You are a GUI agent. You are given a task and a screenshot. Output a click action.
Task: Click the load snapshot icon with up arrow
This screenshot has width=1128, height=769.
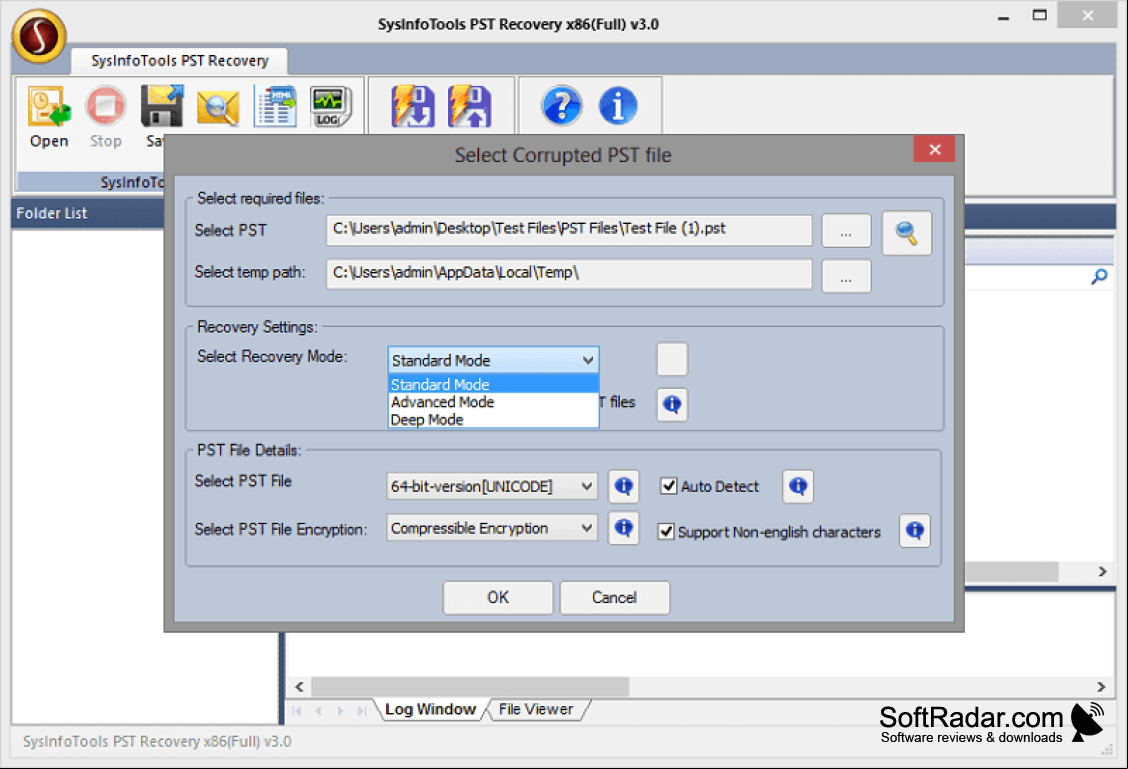tap(470, 106)
